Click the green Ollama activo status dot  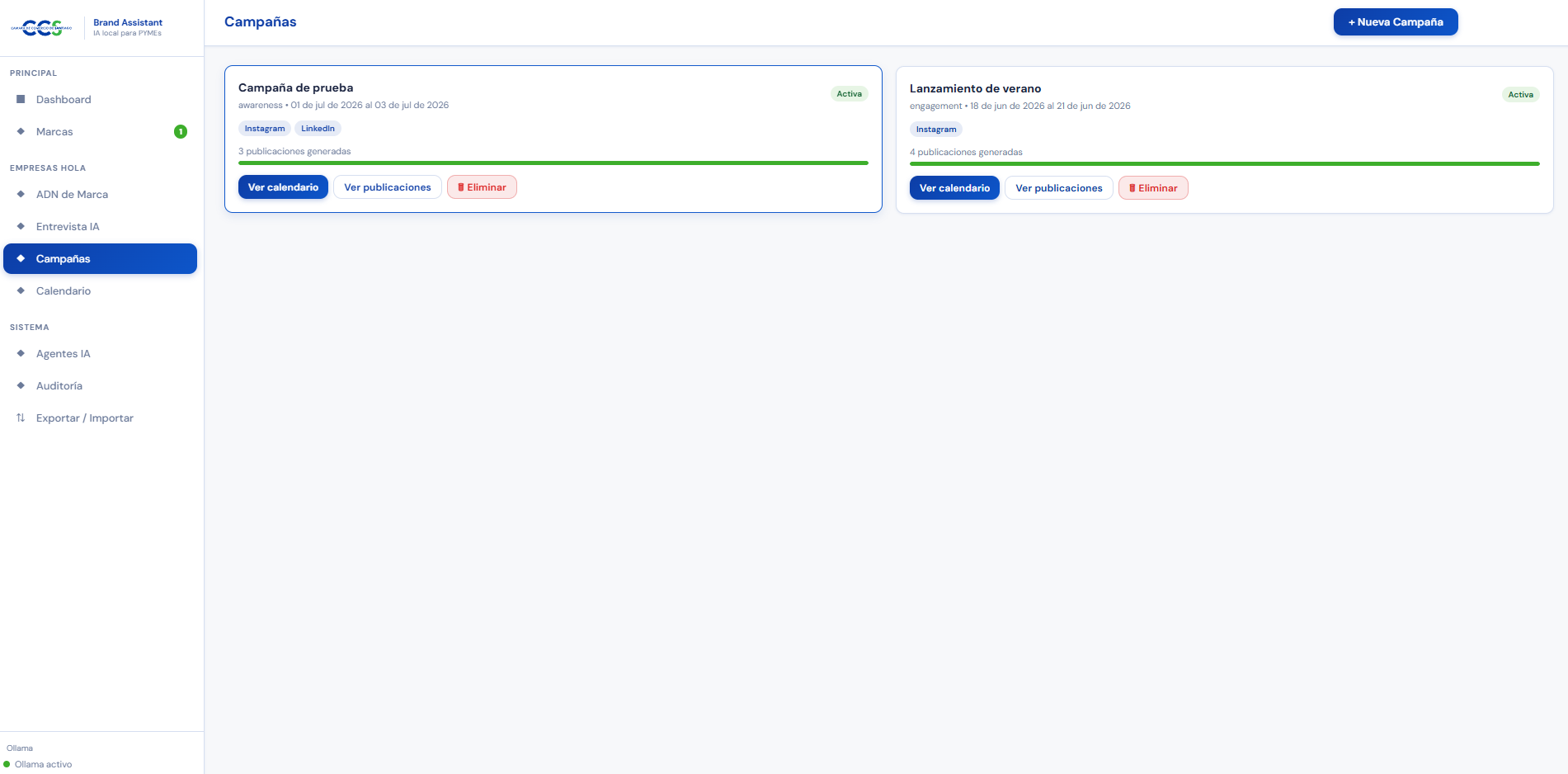pos(7,764)
